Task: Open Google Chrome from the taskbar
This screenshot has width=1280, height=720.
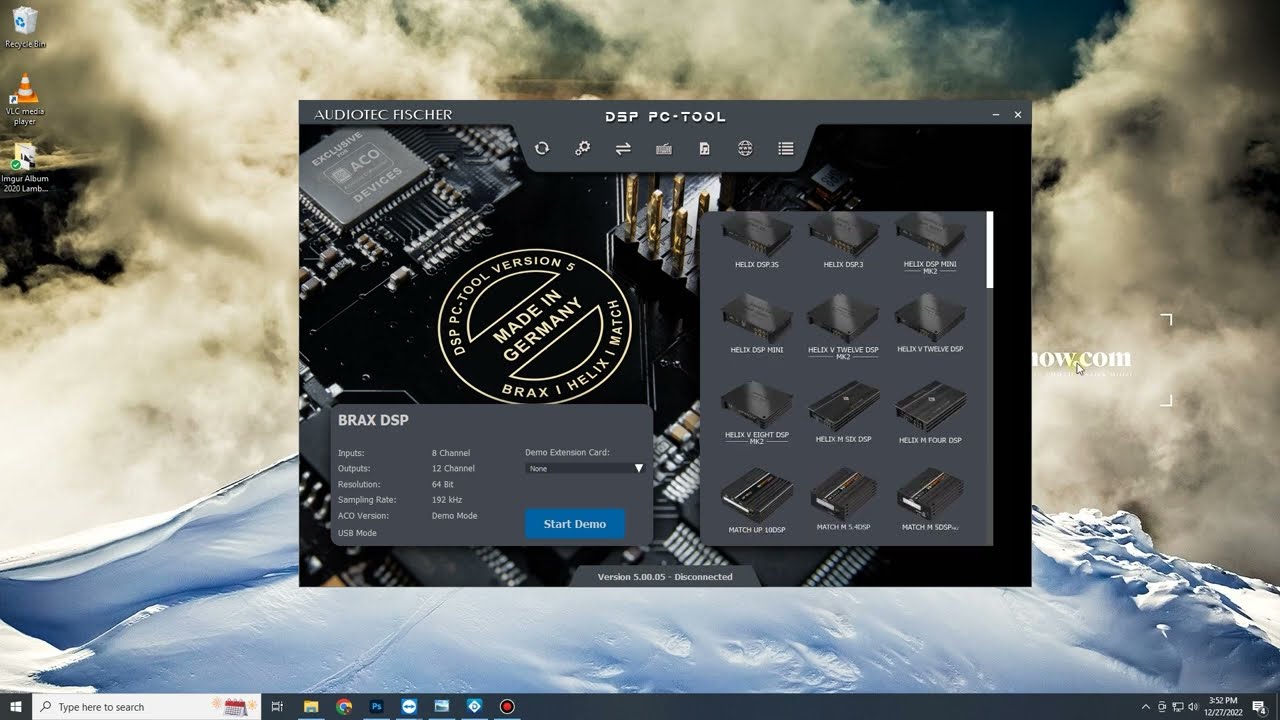Action: (344, 707)
